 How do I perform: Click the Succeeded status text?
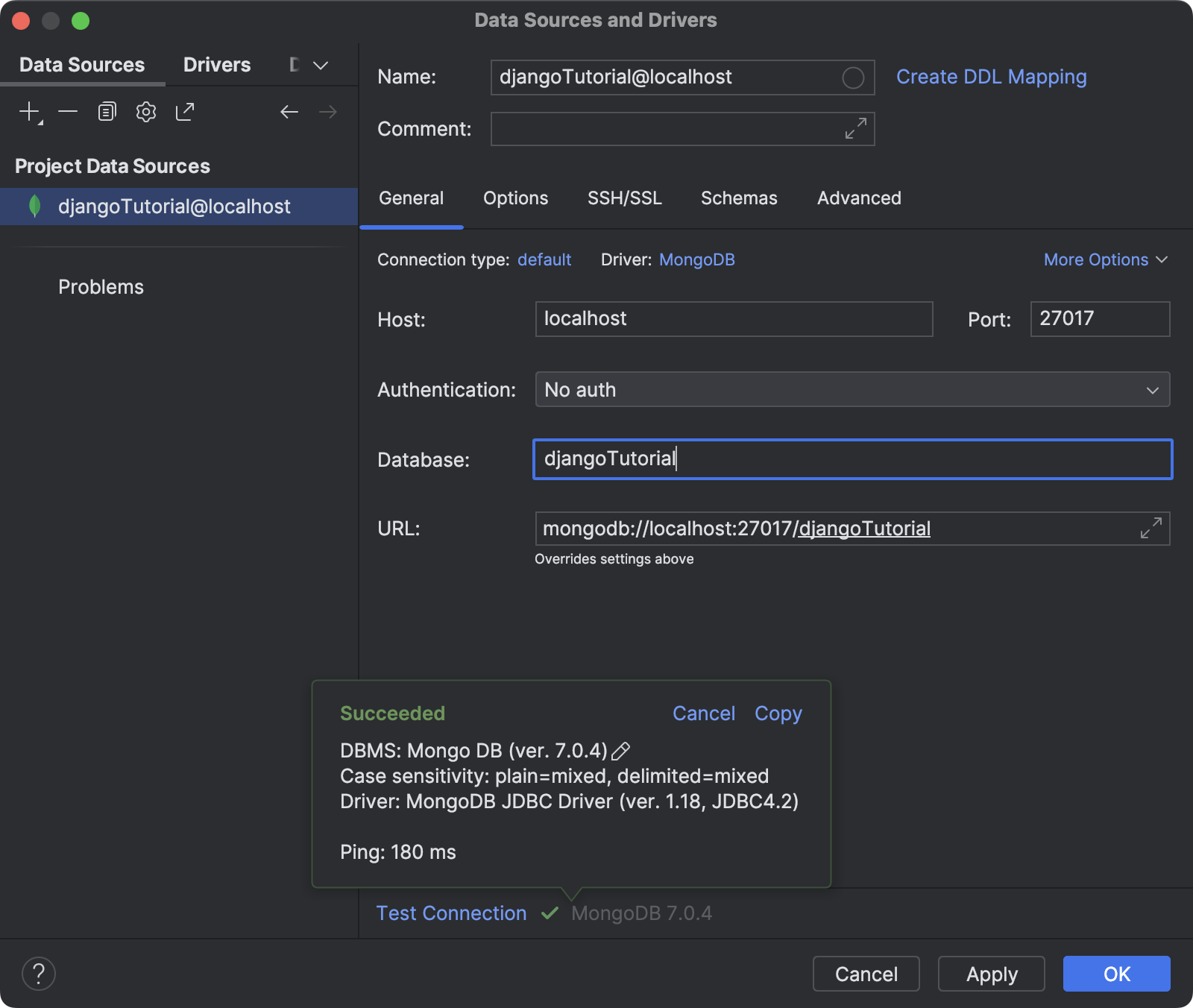point(392,714)
